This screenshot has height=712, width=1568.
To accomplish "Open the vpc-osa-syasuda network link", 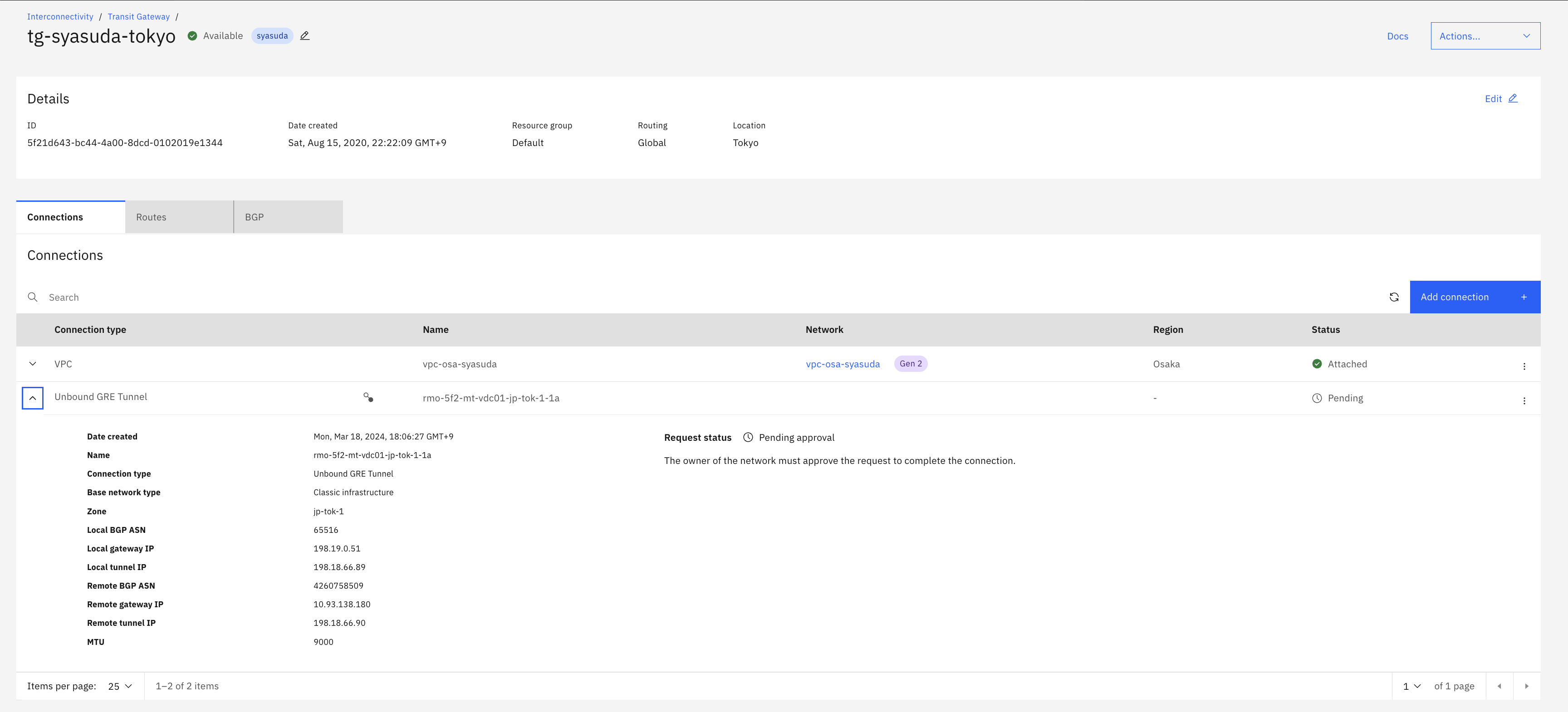I will coord(843,364).
